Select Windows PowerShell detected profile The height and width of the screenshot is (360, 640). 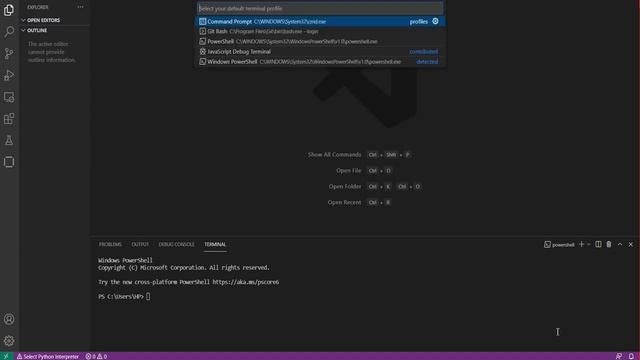[x=321, y=62]
